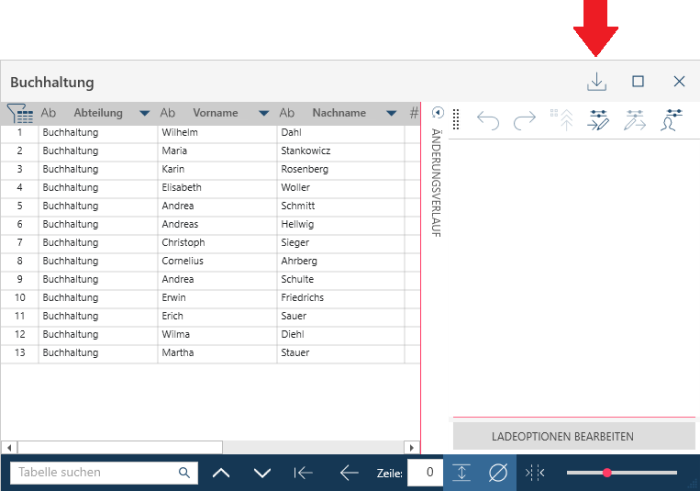Open the Abteilung column dropdown
700x491 pixels.
pos(145,114)
